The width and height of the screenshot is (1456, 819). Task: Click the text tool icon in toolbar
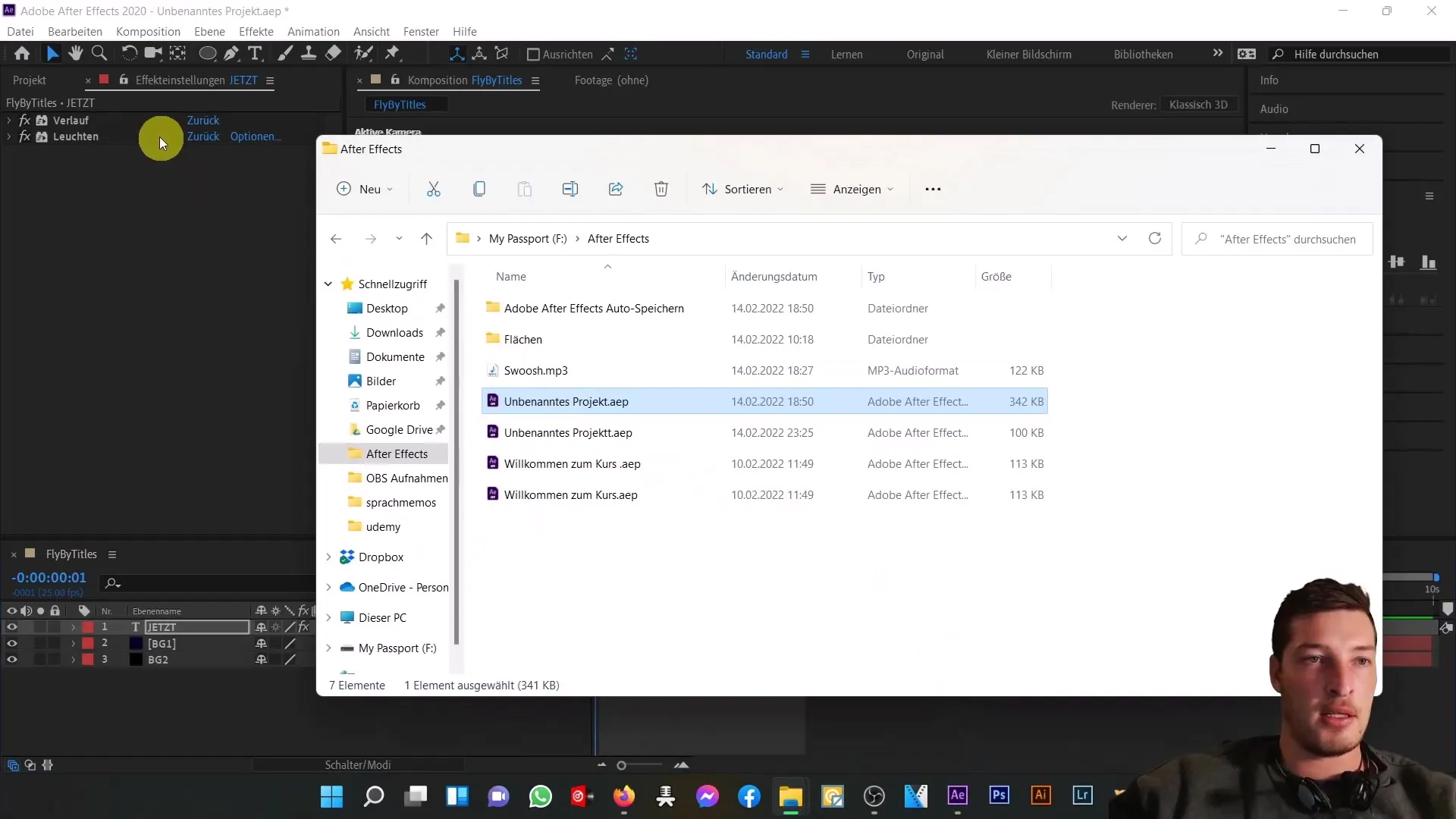click(x=254, y=54)
